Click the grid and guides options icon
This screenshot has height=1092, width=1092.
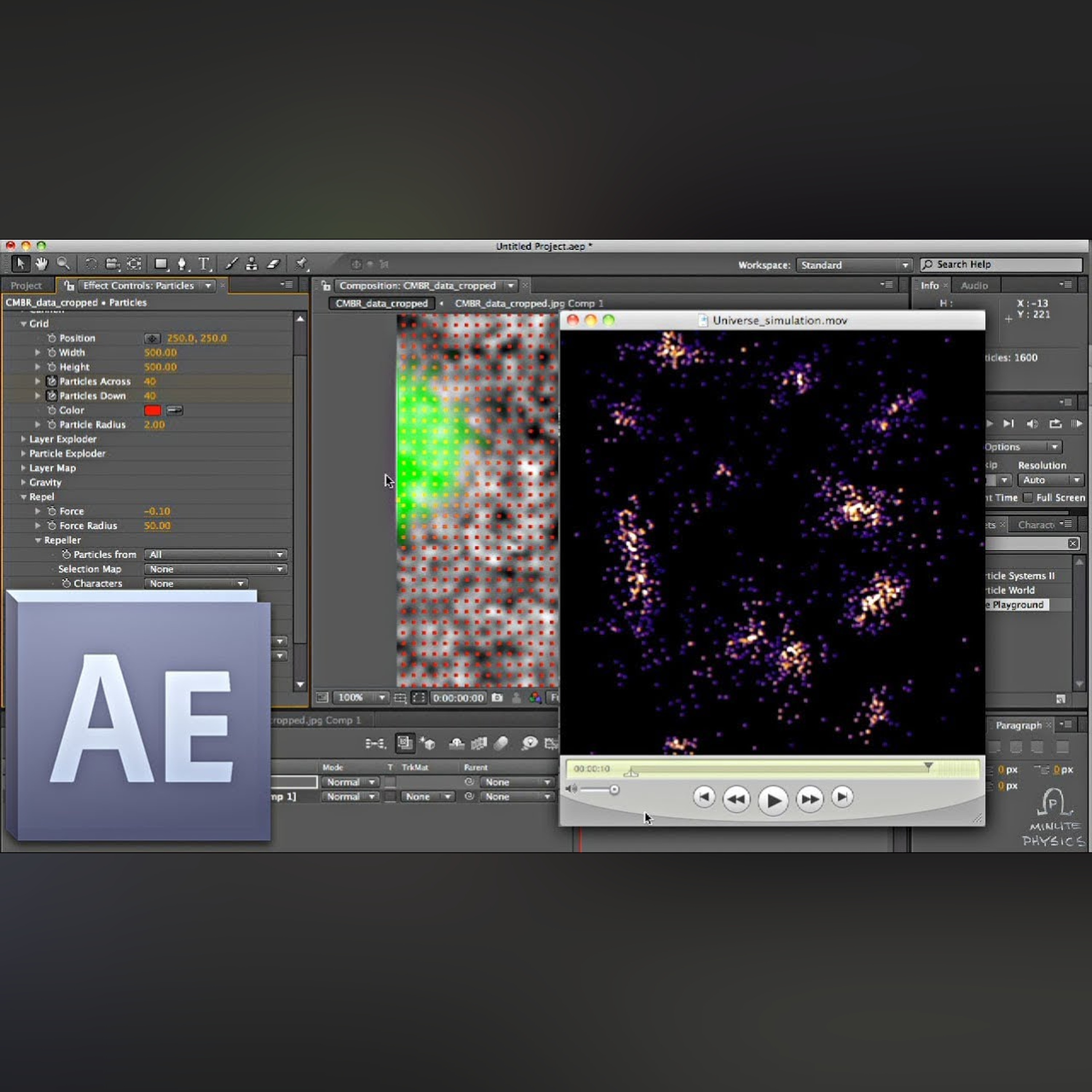pos(400,698)
